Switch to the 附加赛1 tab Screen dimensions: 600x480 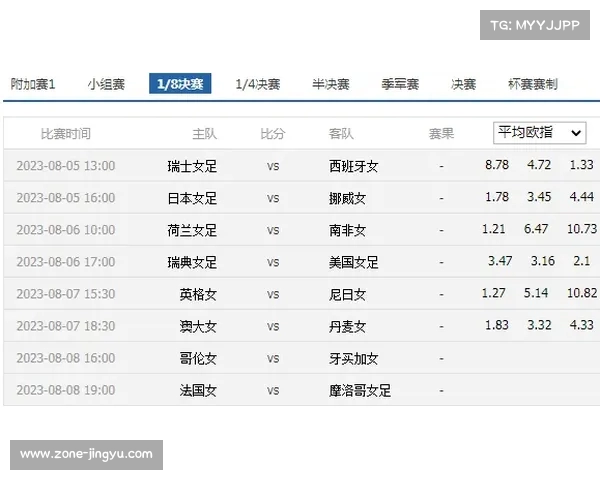click(33, 84)
